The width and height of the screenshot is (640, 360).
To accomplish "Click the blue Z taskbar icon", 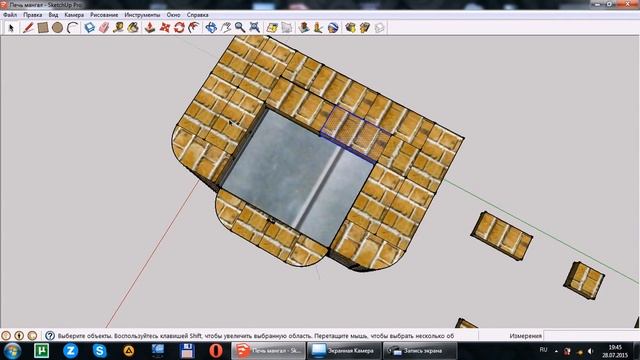I will [x=71, y=351].
